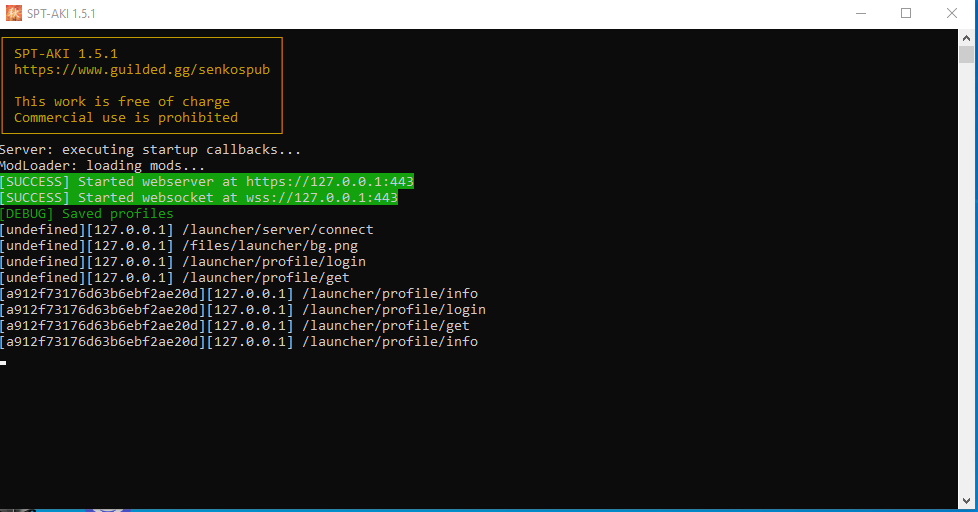Click the '[DEBUG] Saved profiles' line

pyautogui.click(x=87, y=213)
